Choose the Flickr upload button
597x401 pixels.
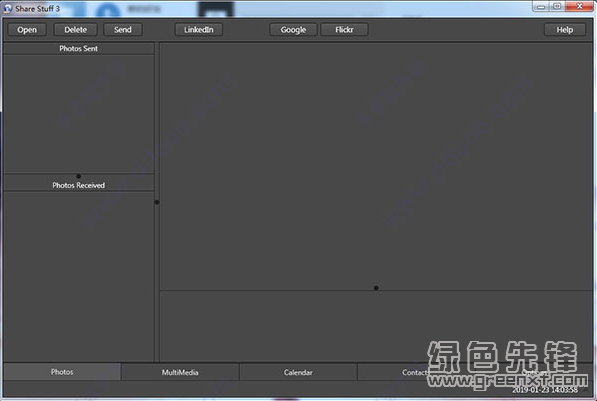344,30
